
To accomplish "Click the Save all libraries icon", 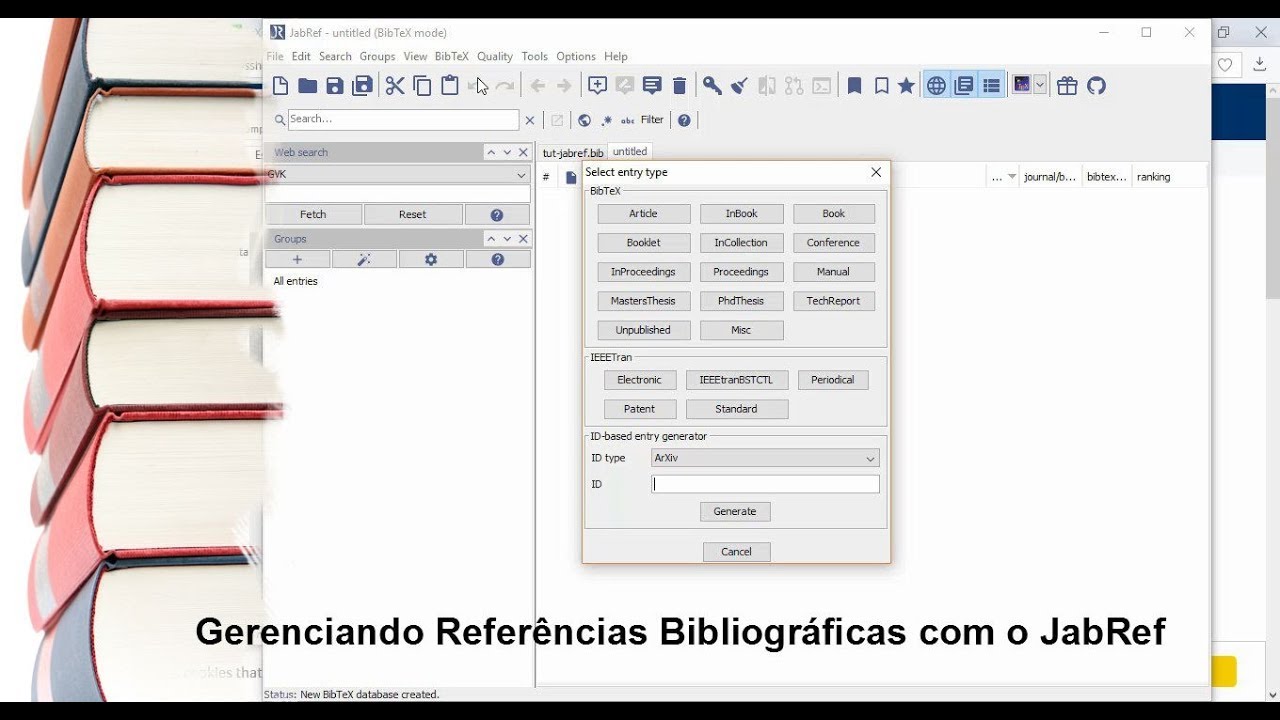I will (362, 86).
